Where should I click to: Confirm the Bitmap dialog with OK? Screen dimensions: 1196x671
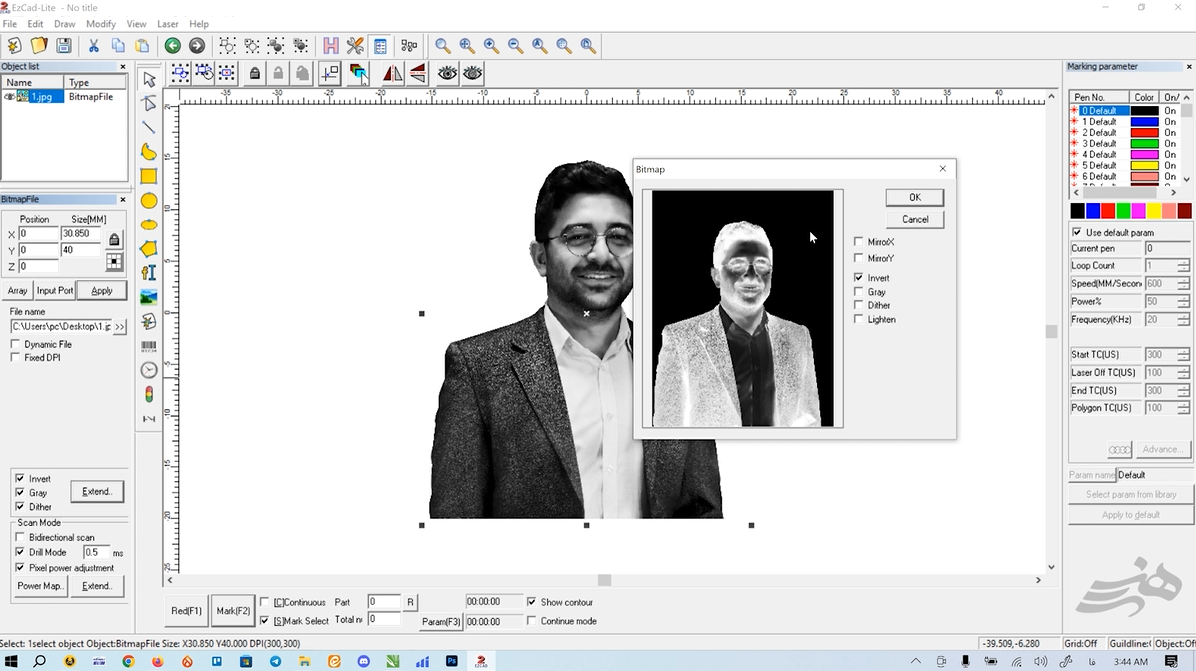click(x=914, y=198)
